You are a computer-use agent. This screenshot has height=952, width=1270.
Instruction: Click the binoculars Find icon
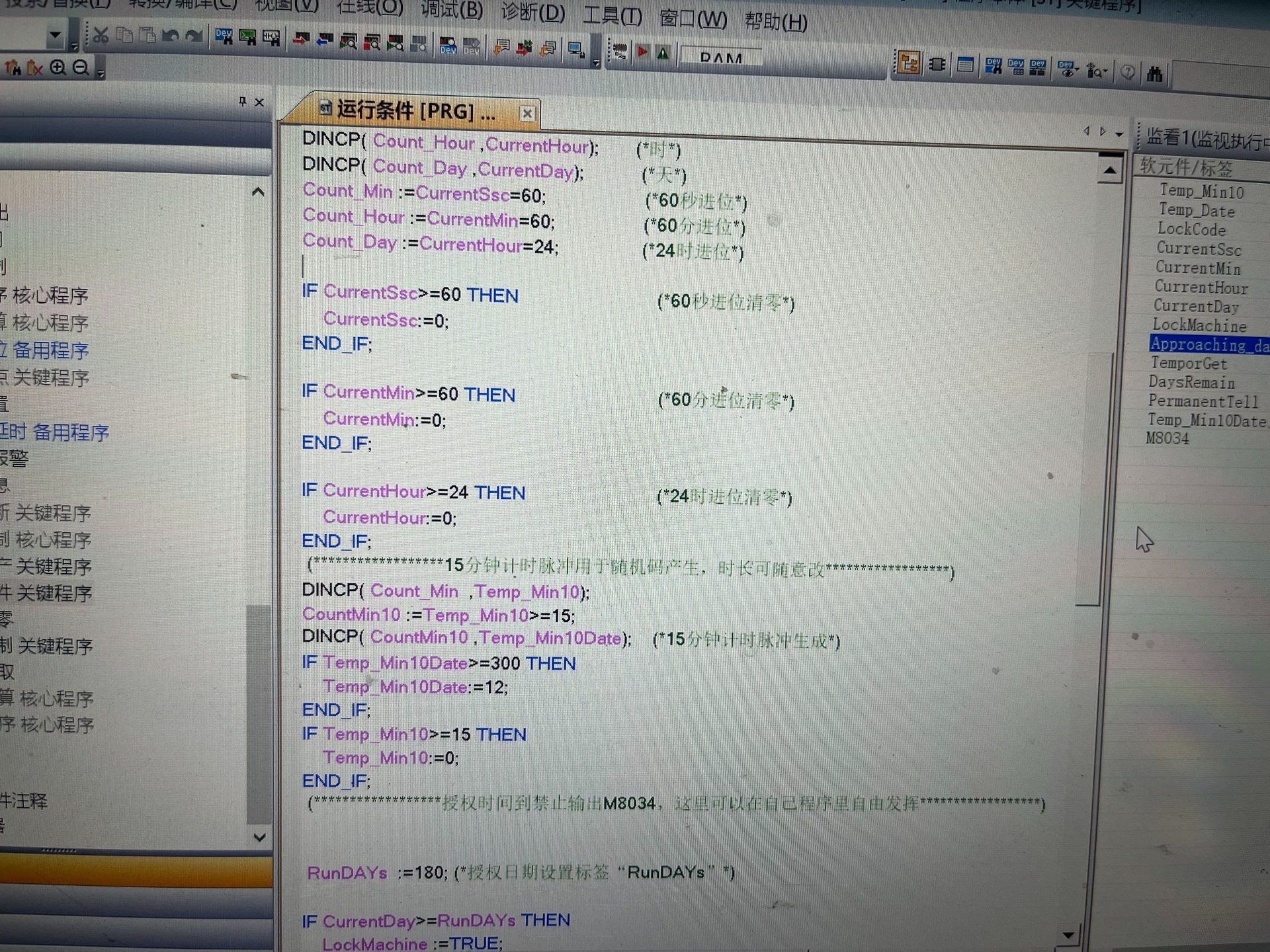click(x=1154, y=73)
